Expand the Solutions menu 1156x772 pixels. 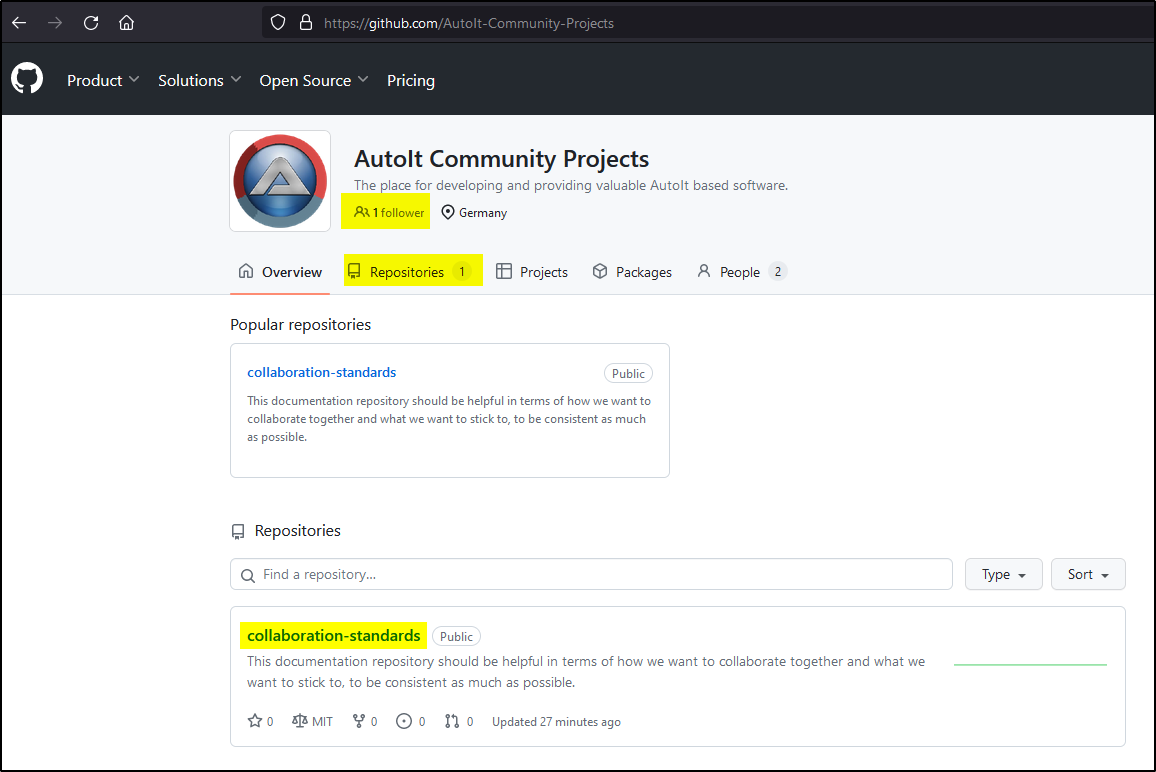pyautogui.click(x=199, y=80)
